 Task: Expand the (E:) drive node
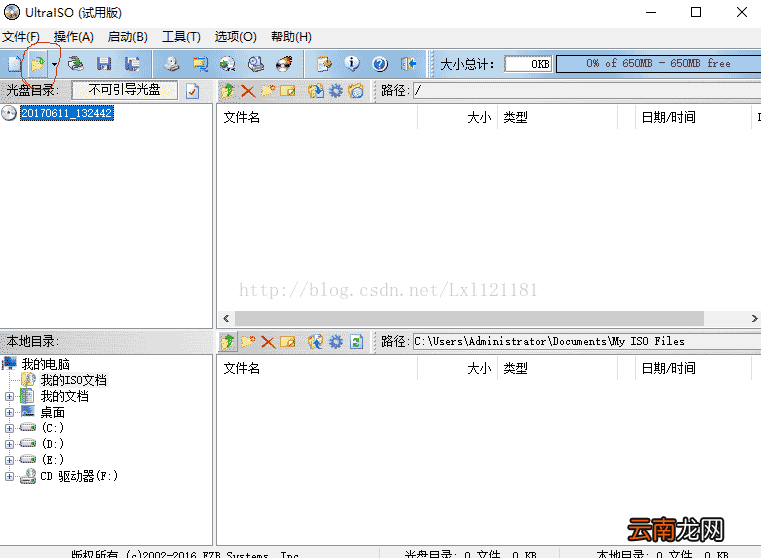point(9,460)
